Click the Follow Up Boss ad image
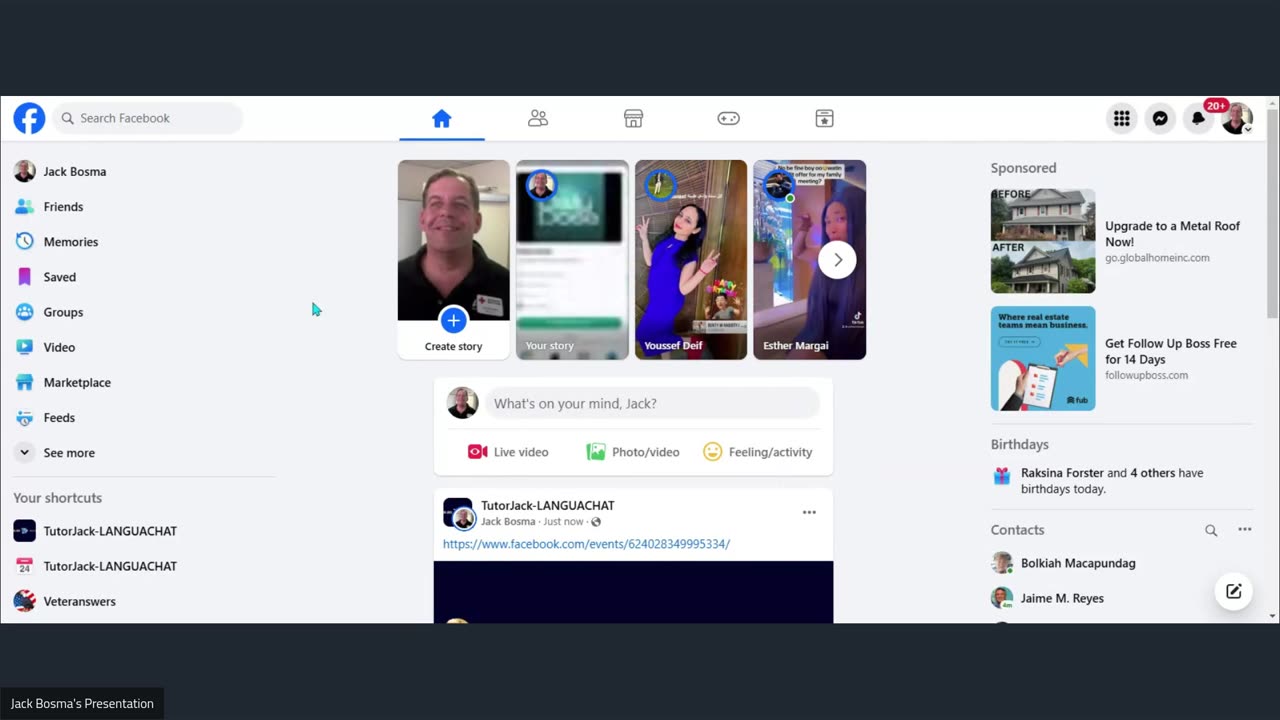Image resolution: width=1280 pixels, height=720 pixels. point(1043,358)
